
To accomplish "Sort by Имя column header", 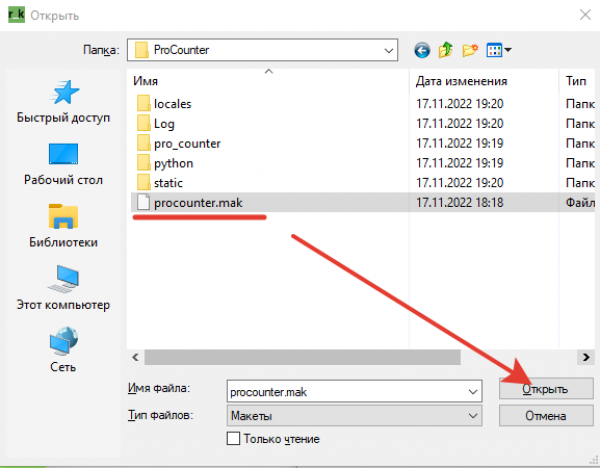I will coord(145,81).
